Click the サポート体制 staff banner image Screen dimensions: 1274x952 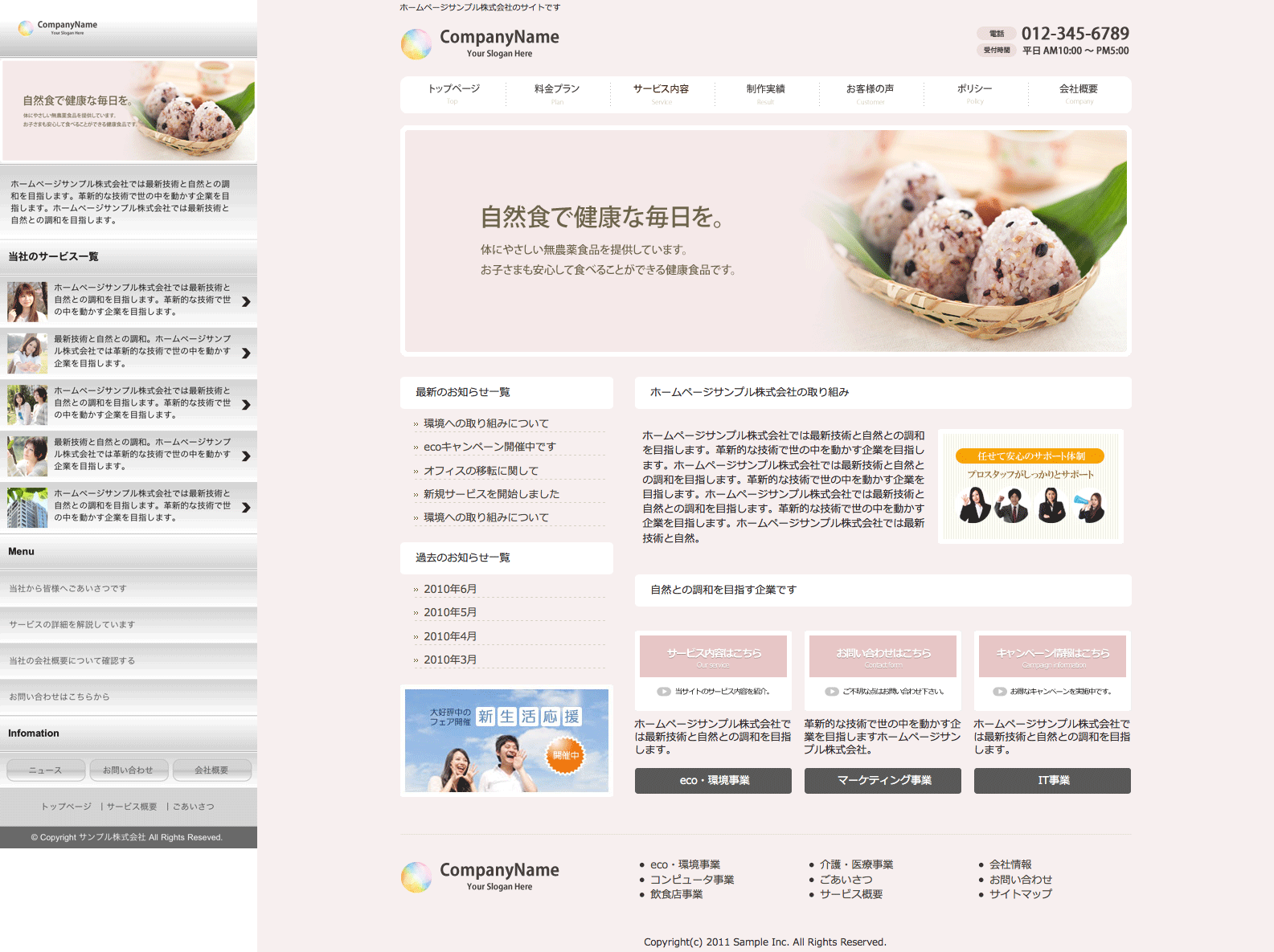click(x=1030, y=486)
